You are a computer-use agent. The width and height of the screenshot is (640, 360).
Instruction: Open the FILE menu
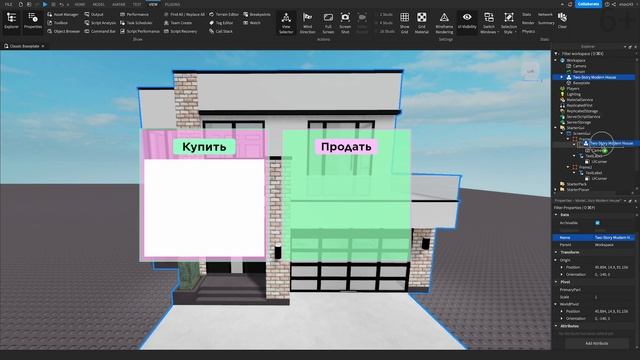pos(8,4)
